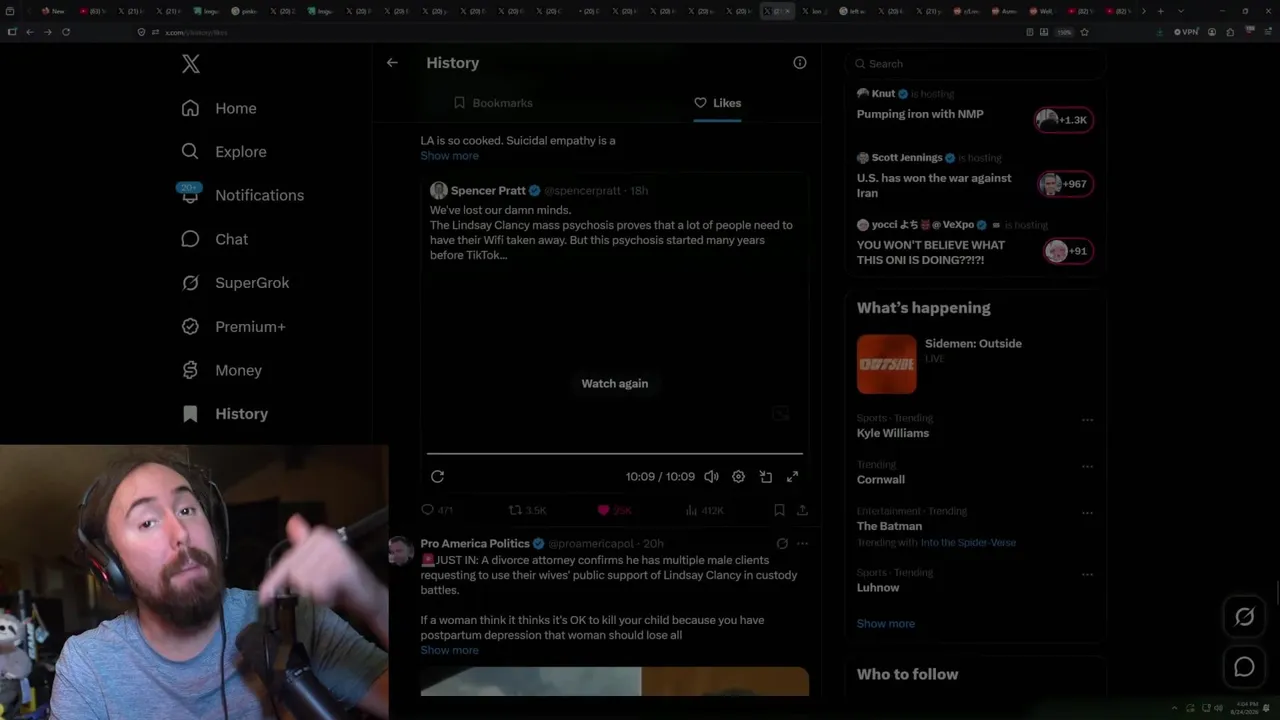Show hidden system tray icons
The width and height of the screenshot is (1280, 720).
(1175, 709)
